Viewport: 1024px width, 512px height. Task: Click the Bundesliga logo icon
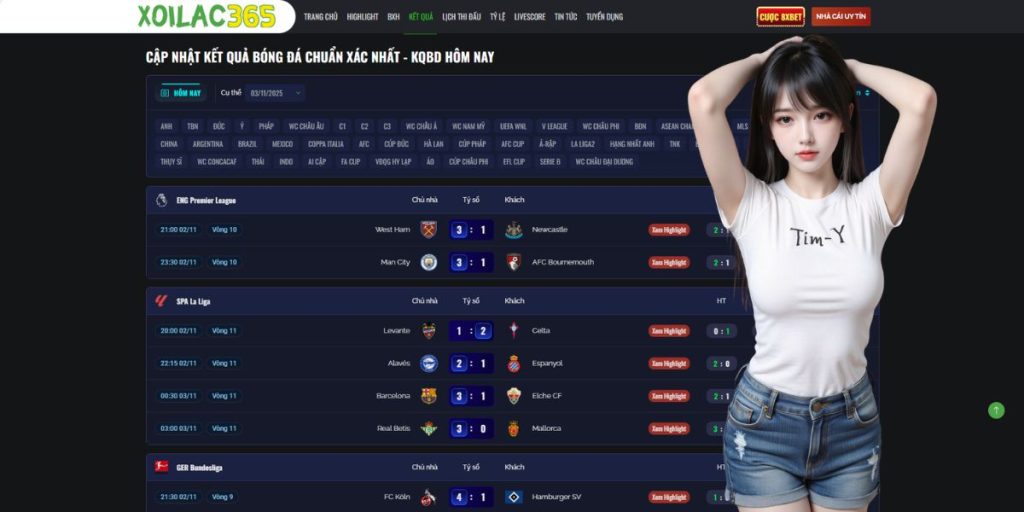coord(161,466)
